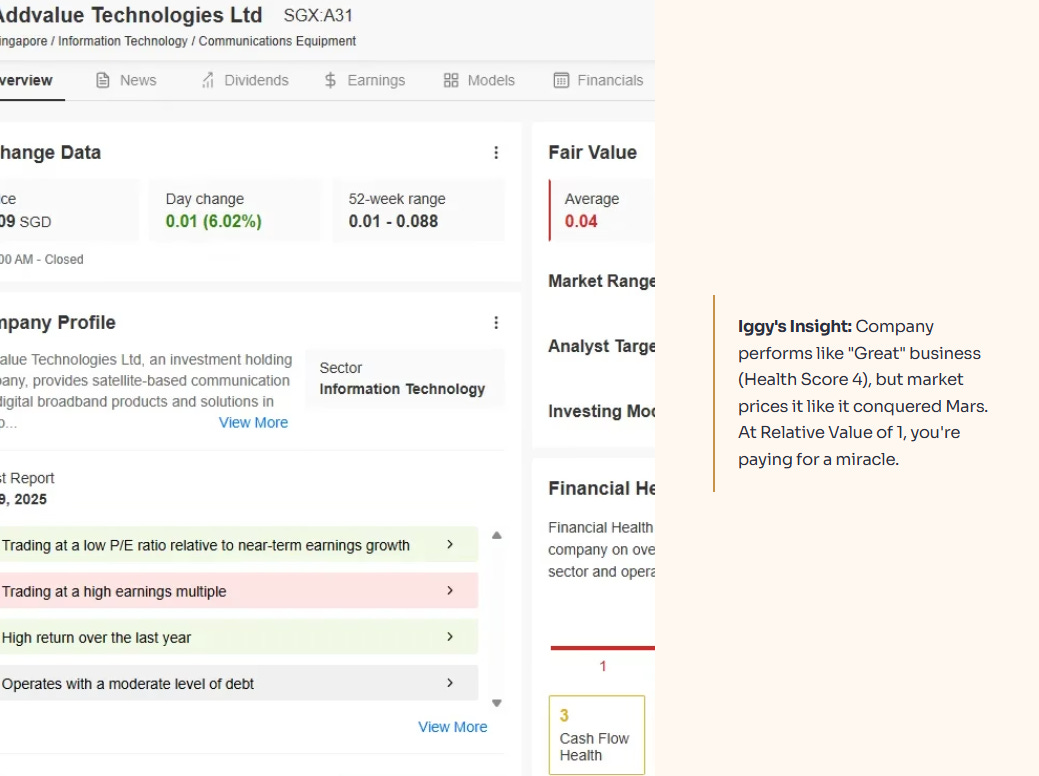This screenshot has width=1039, height=776.
Task: Click View More below insights list
Action: [x=453, y=727]
